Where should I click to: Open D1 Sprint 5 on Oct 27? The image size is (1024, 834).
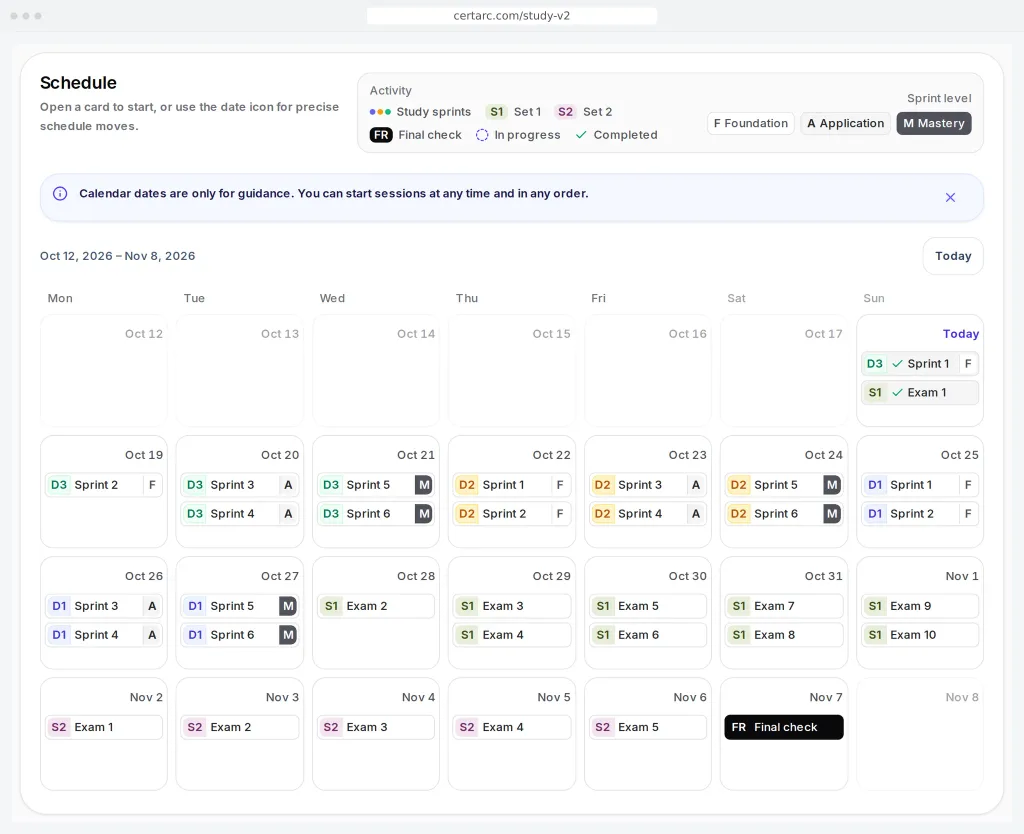click(240, 606)
